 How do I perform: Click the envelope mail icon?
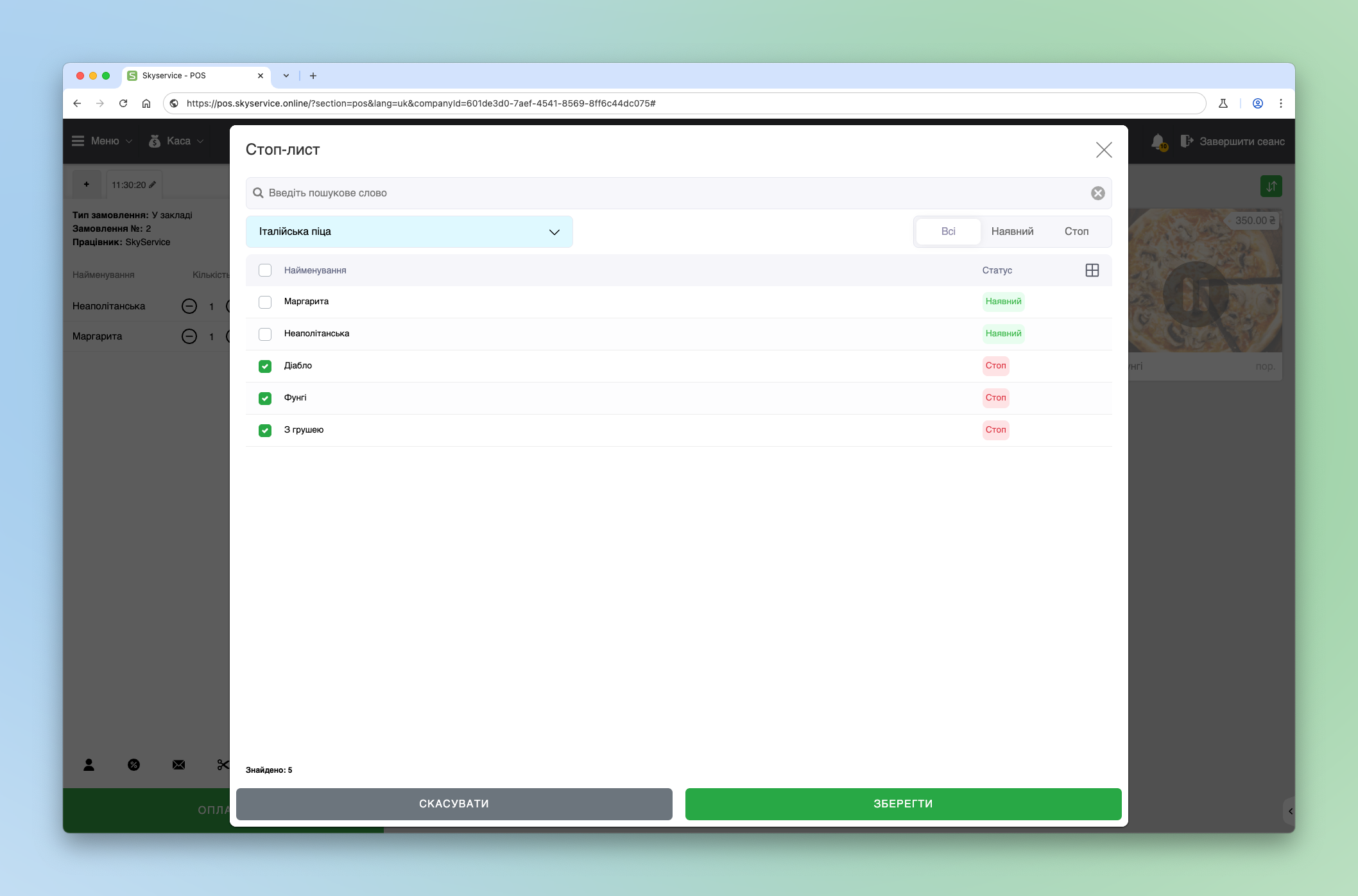pyautogui.click(x=178, y=764)
